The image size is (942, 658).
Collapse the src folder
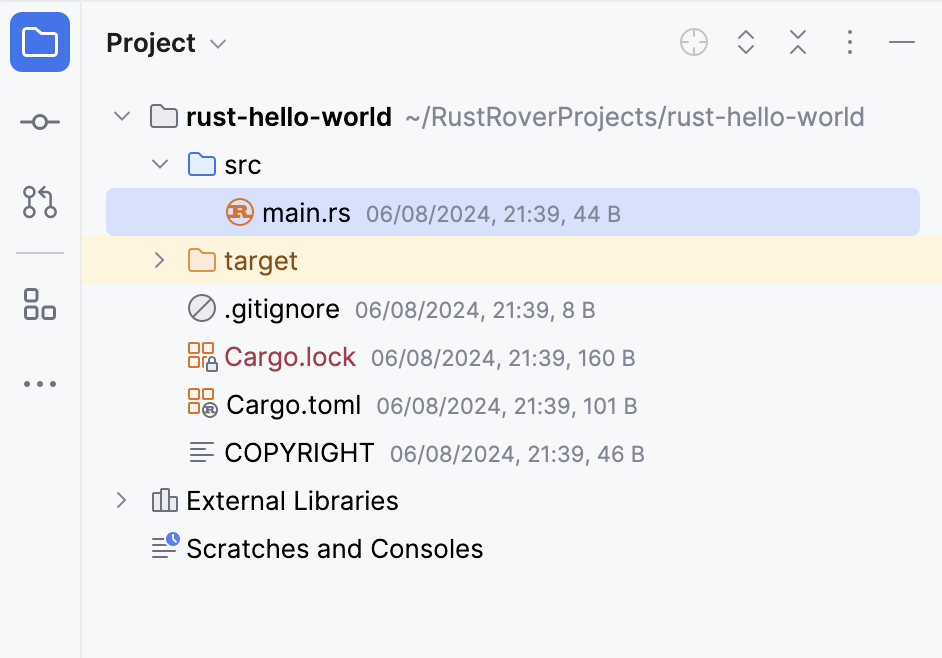(160, 165)
